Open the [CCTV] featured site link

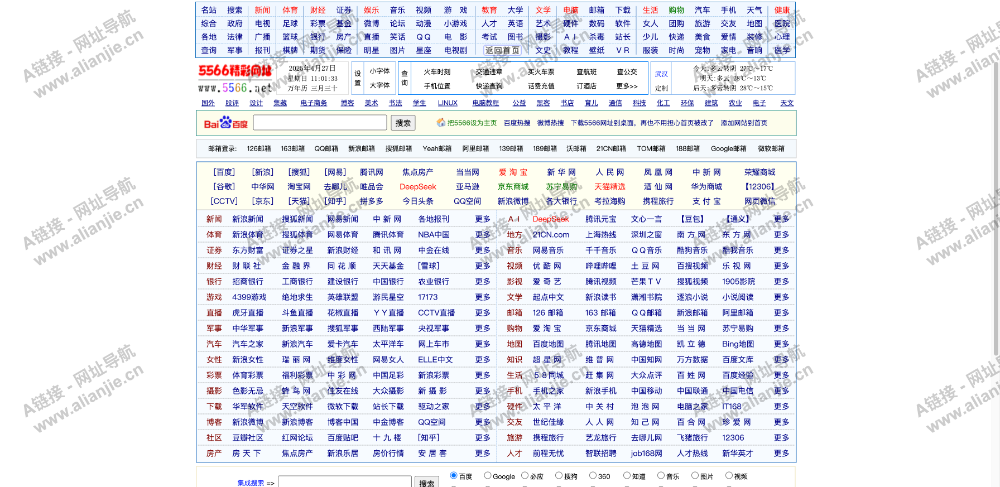224,201
